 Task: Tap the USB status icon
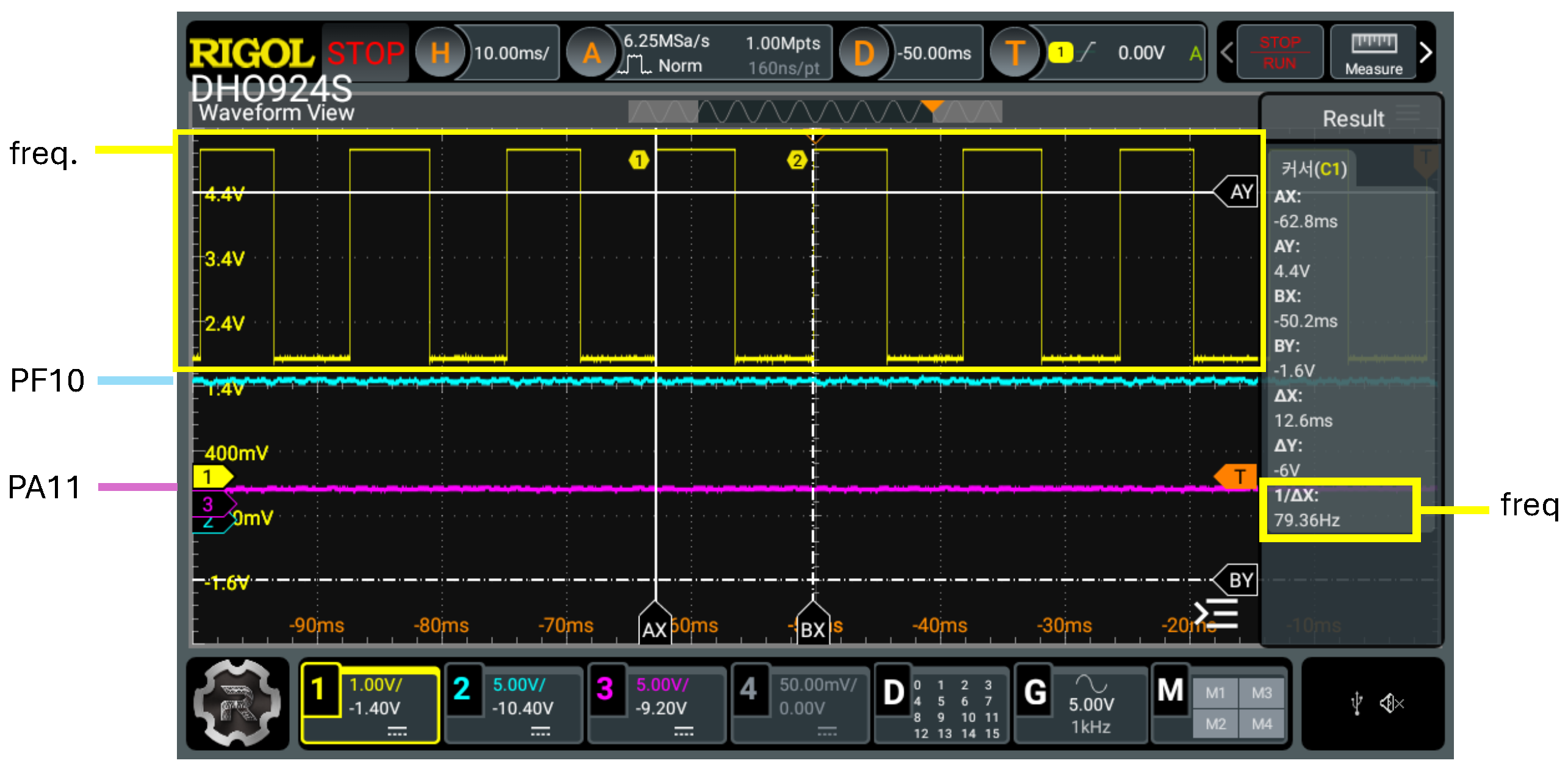coord(1356,703)
